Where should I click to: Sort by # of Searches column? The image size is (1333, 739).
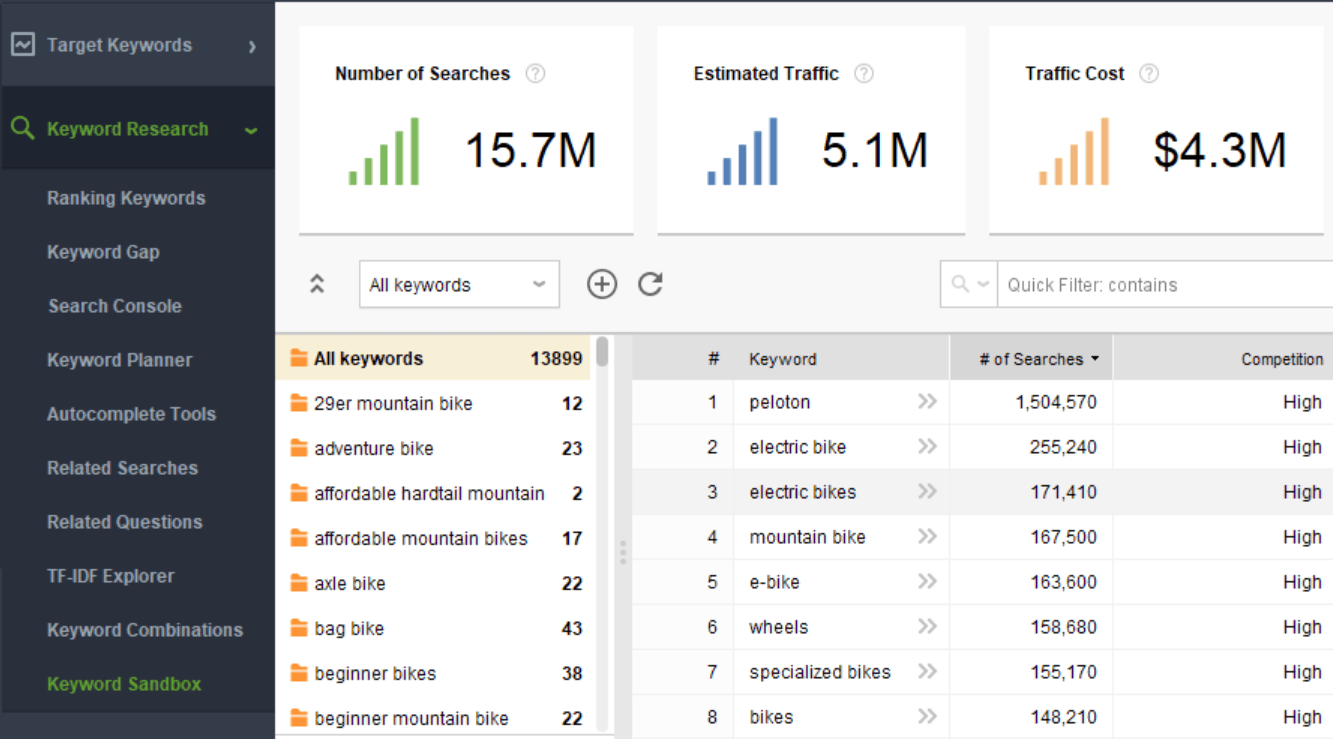[x=1031, y=359]
